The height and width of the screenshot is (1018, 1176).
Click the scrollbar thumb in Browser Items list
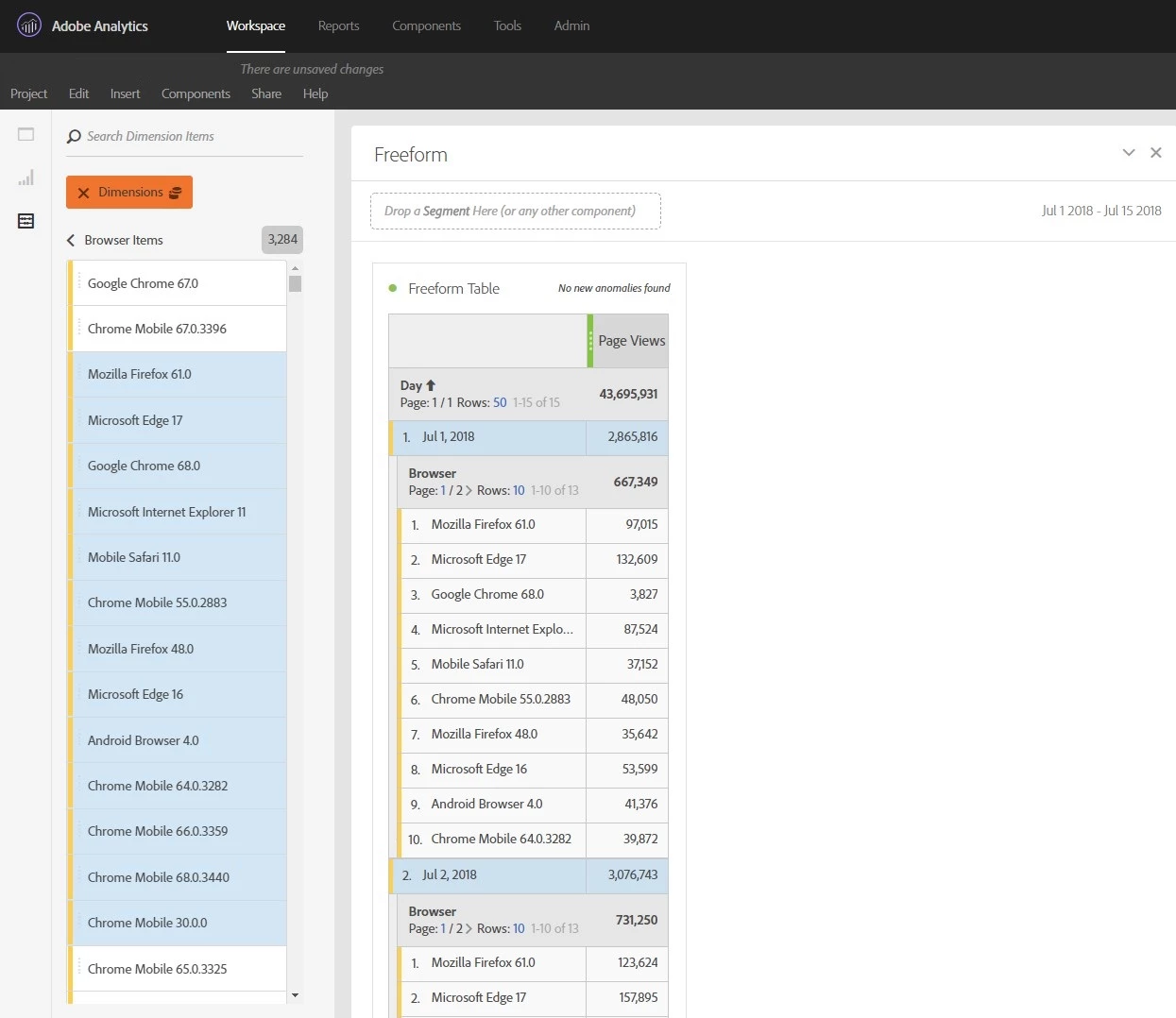(295, 283)
